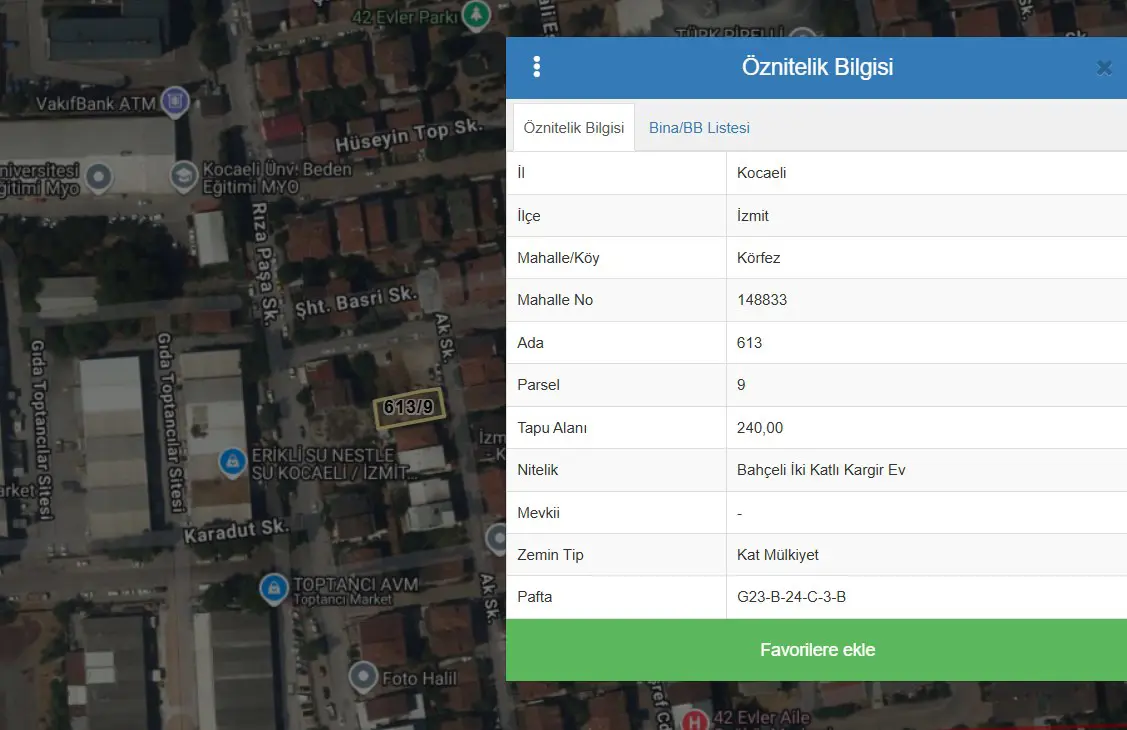Click the Ada value 613

pos(749,343)
